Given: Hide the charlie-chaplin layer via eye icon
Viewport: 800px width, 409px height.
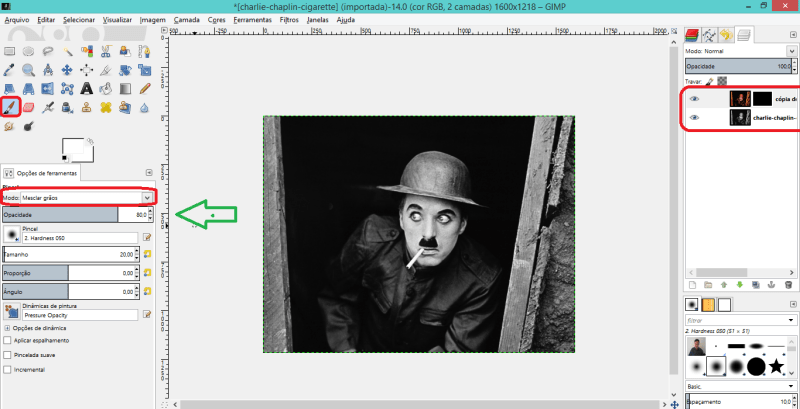Looking at the screenshot, I should (694, 118).
